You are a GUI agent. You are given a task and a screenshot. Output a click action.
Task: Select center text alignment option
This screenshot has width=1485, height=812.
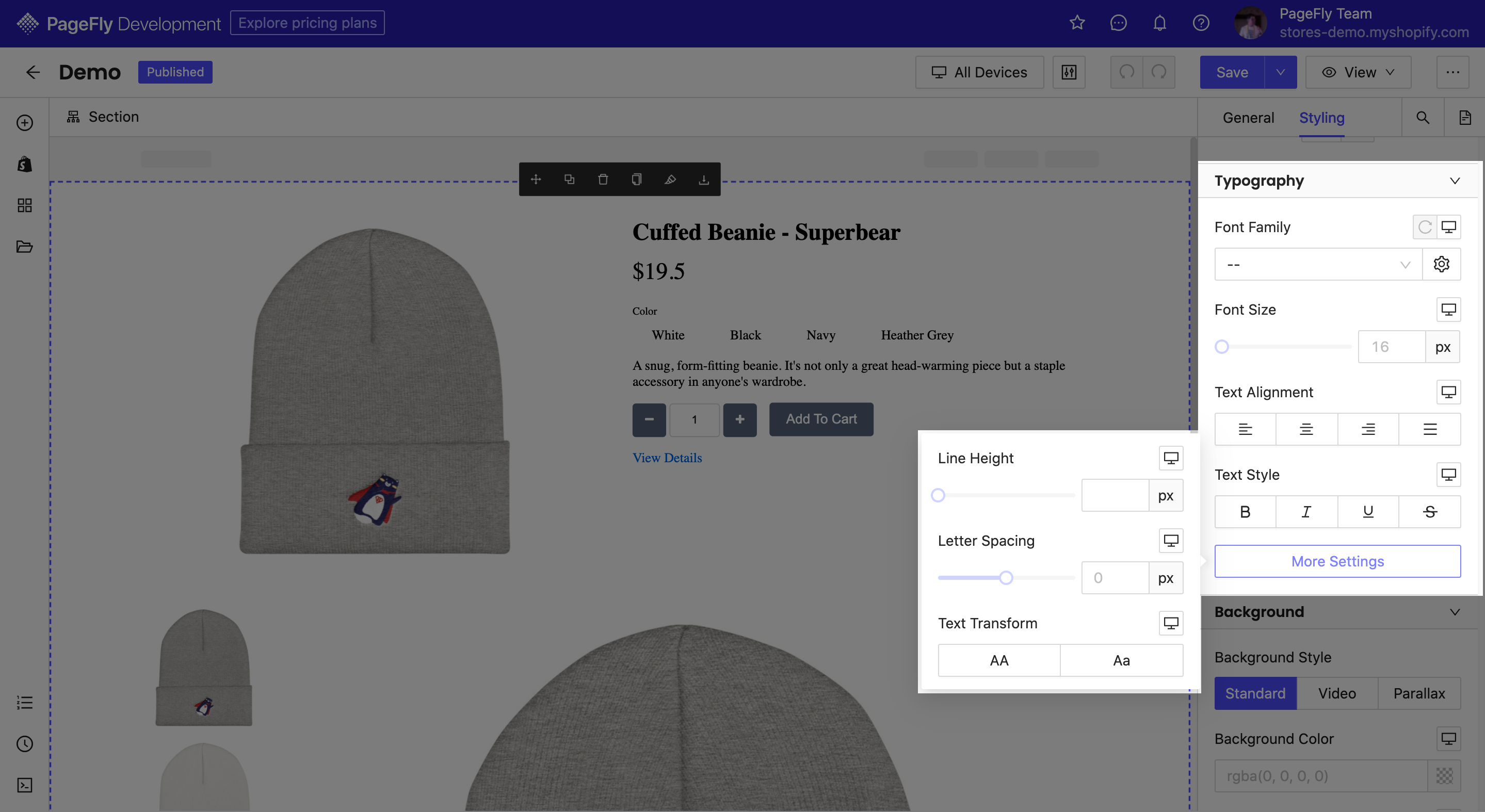point(1306,429)
